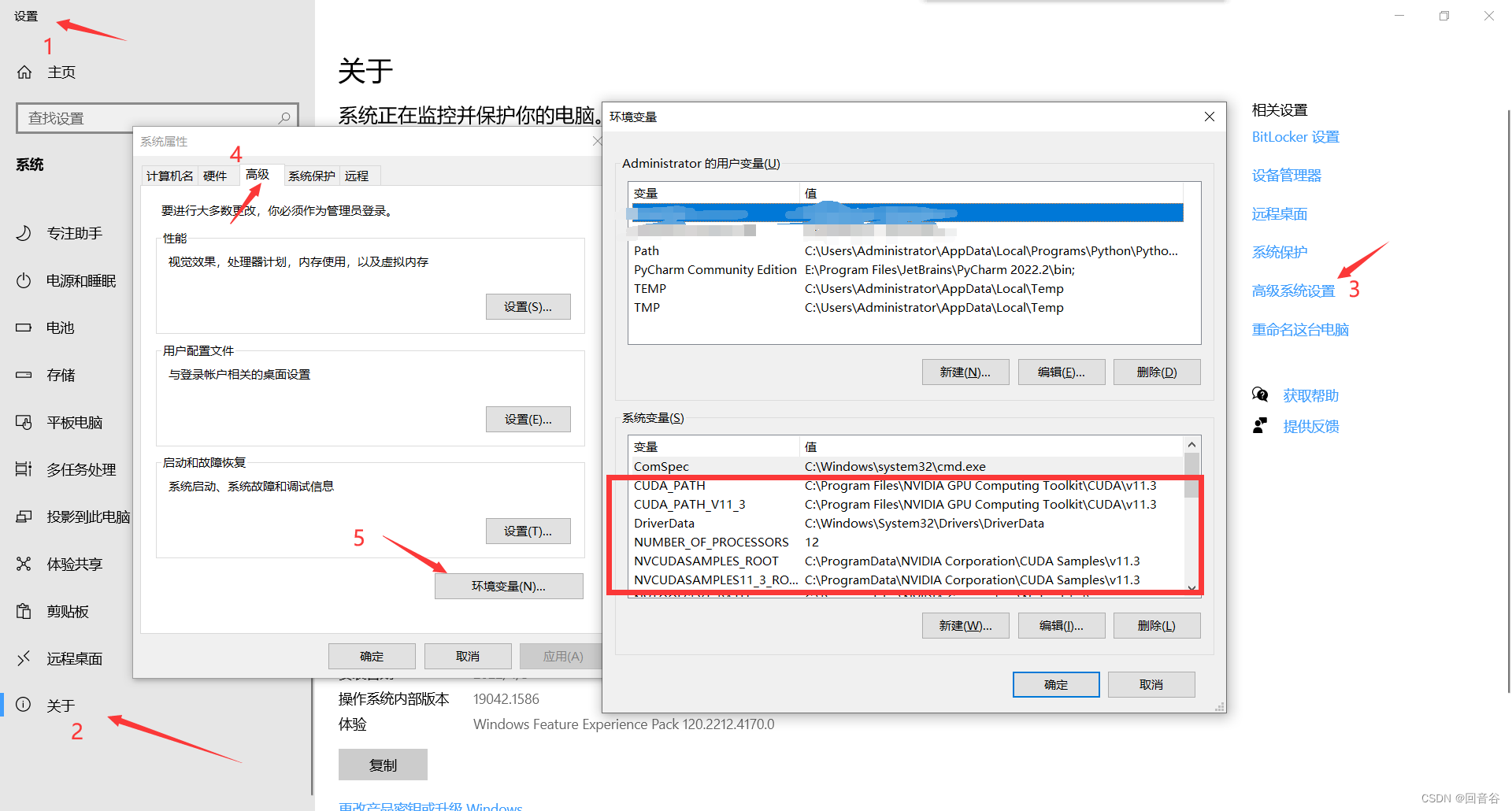
Task: Open 重命名这台电脑 link
Action: (1300, 330)
